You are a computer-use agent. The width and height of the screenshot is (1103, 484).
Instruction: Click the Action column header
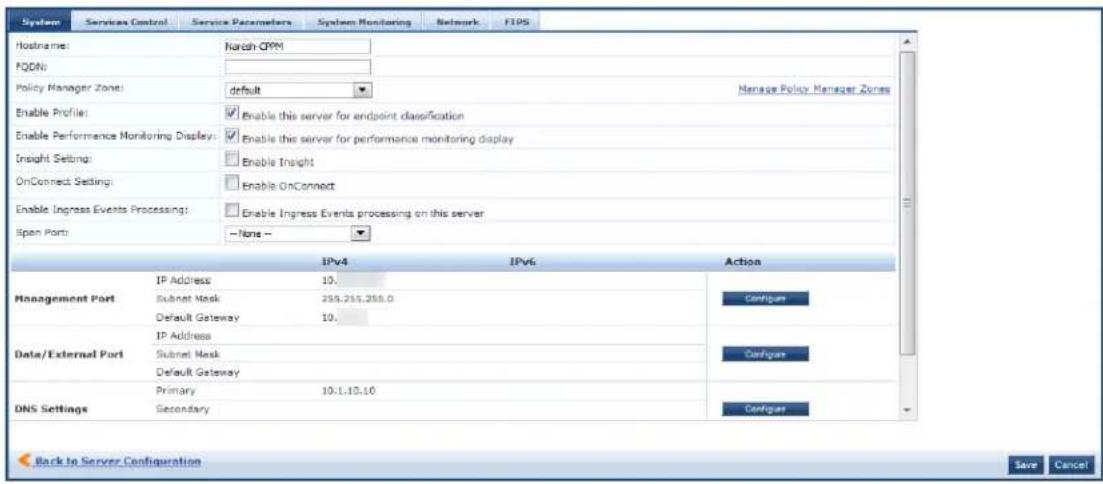[x=743, y=262]
